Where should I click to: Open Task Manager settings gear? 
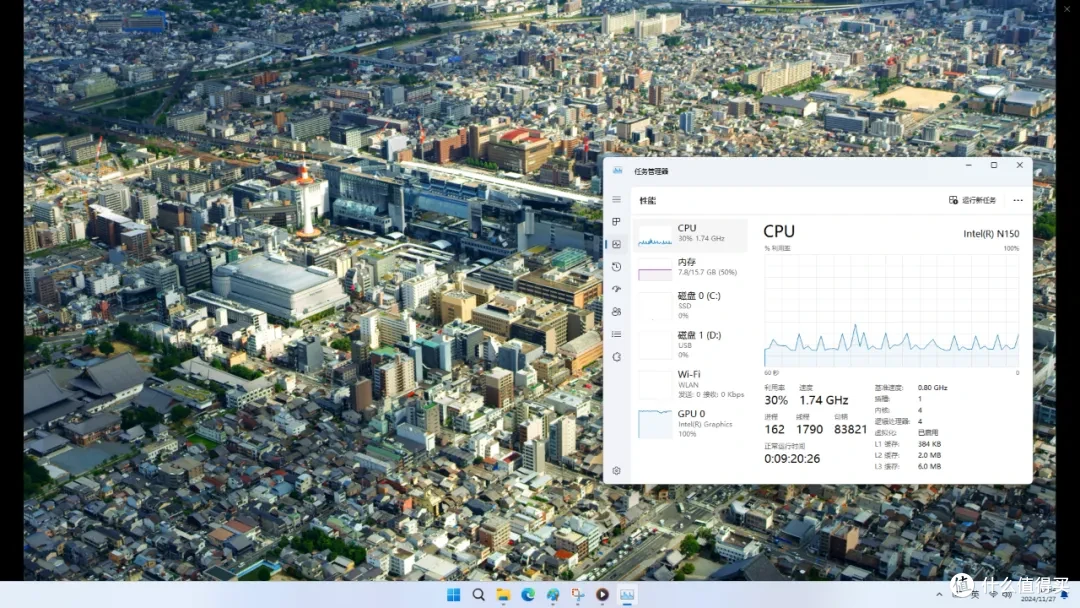point(616,471)
